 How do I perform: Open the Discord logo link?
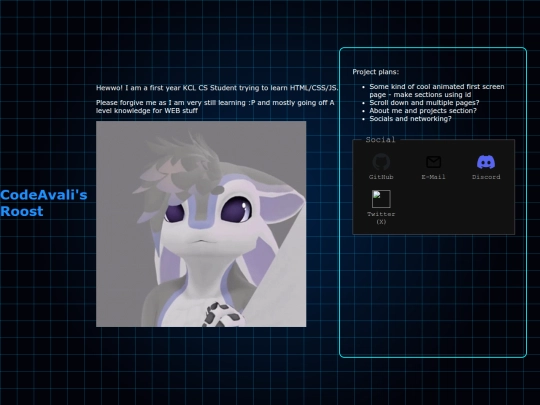click(486, 162)
